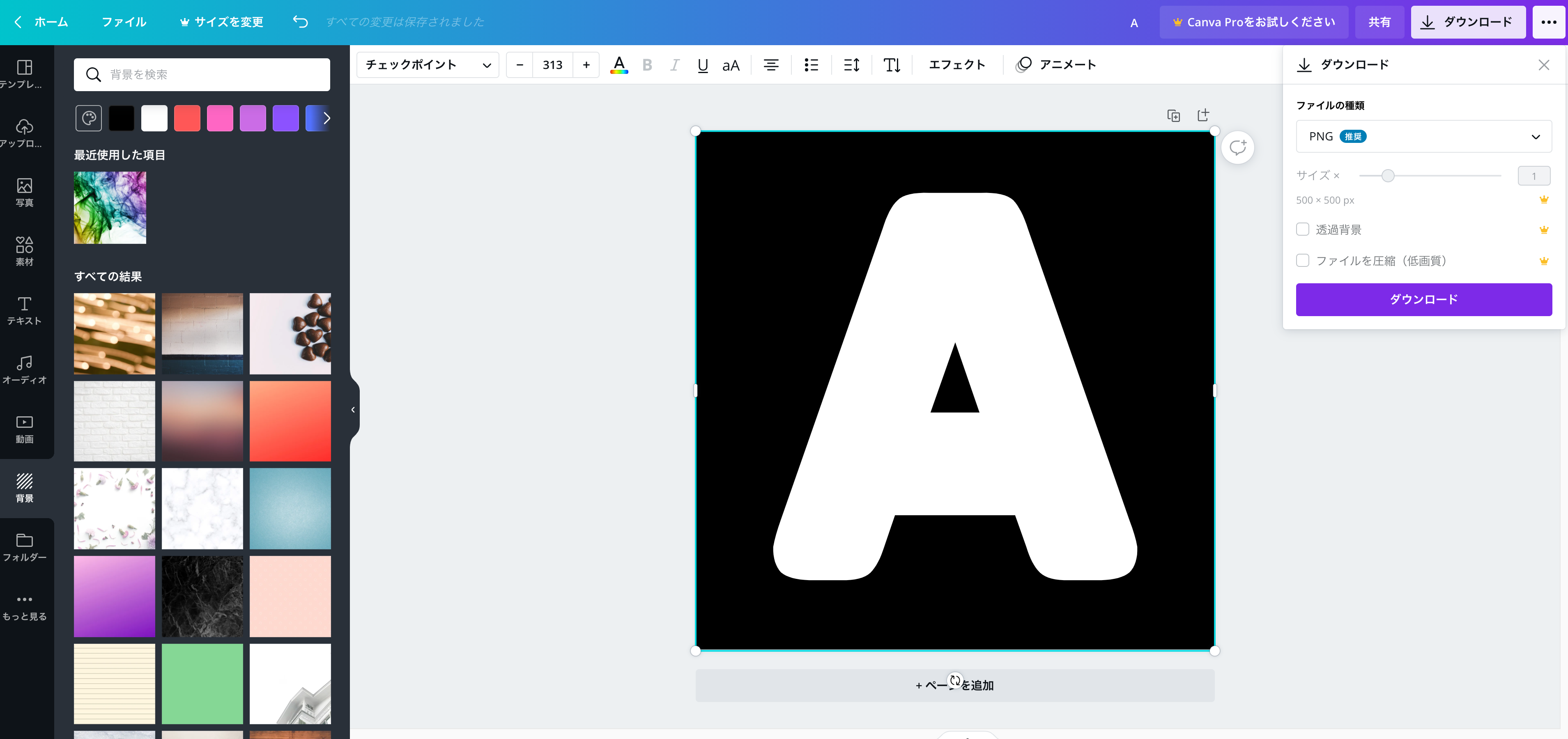Go back to ホーム

[x=41, y=22]
